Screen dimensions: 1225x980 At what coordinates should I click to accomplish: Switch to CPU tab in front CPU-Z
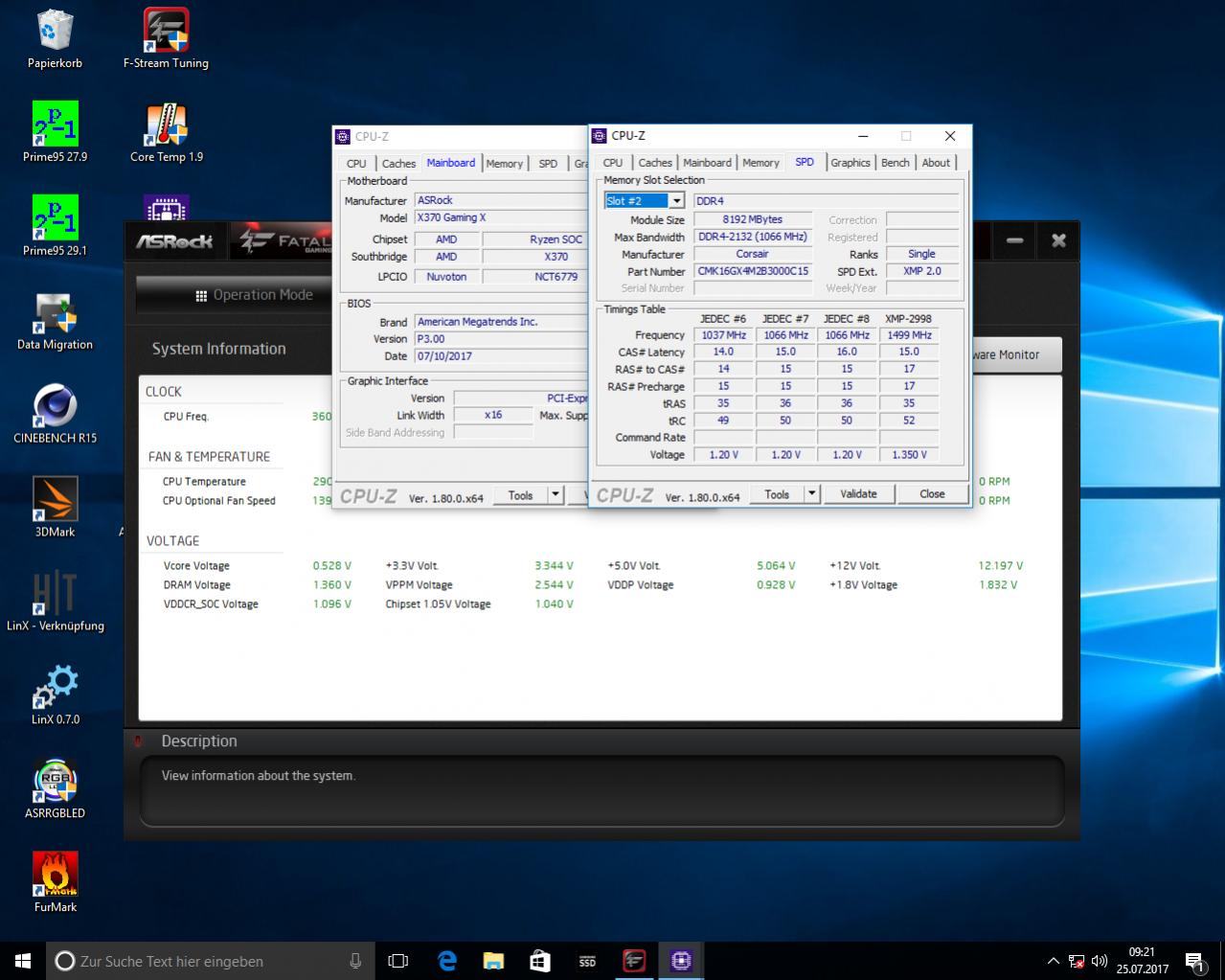[x=613, y=163]
